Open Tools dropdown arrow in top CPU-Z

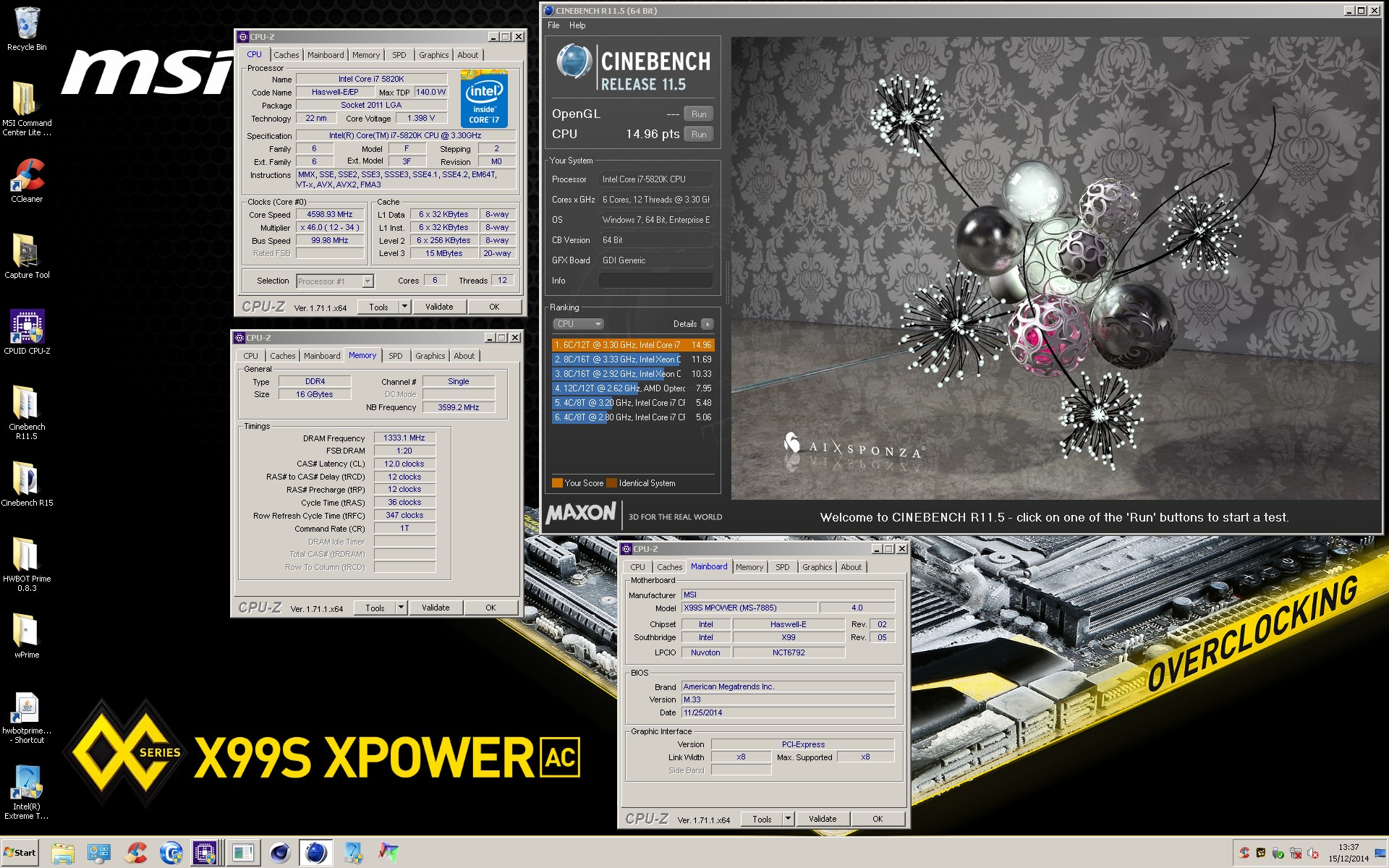point(404,307)
